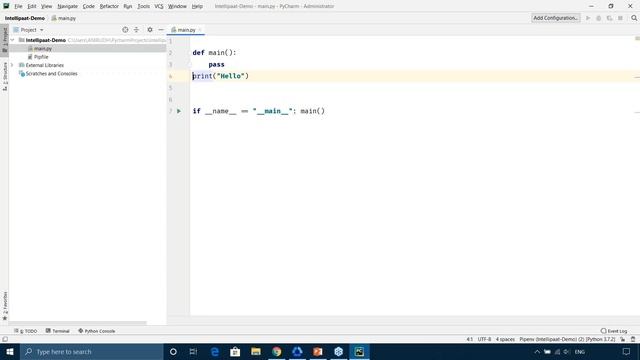Open the Code menu

tap(89, 6)
